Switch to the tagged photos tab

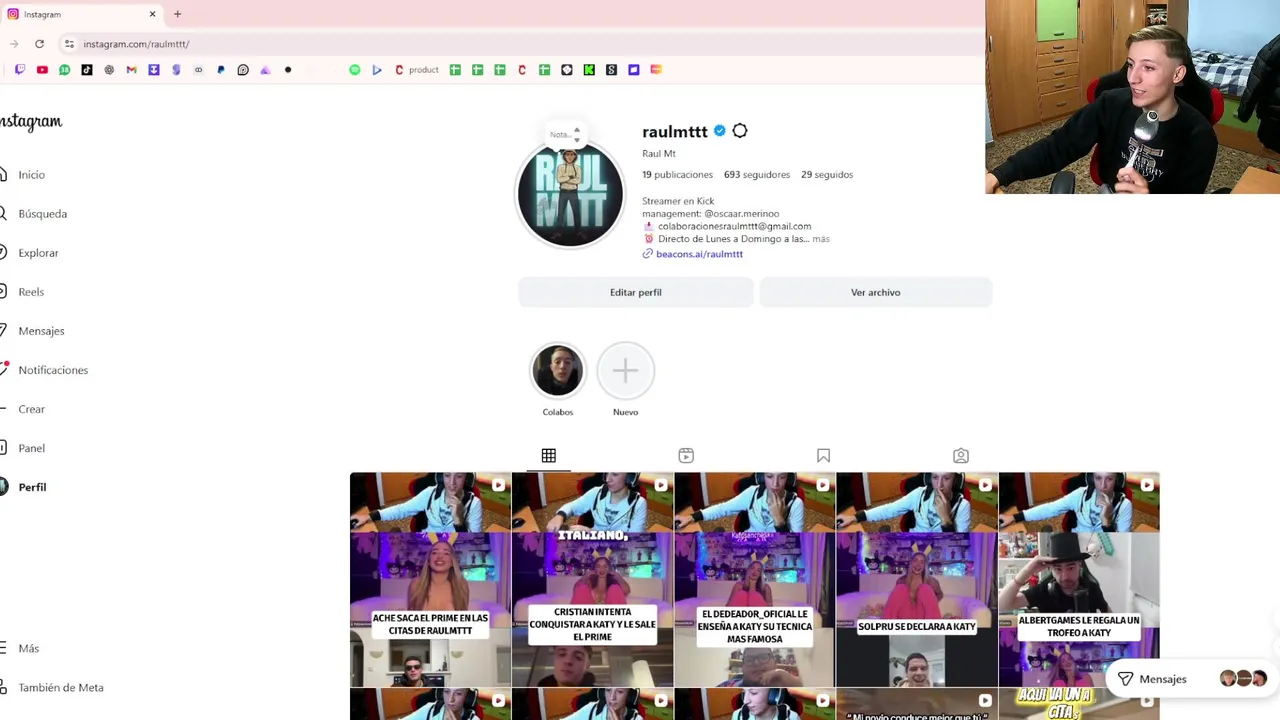(961, 456)
